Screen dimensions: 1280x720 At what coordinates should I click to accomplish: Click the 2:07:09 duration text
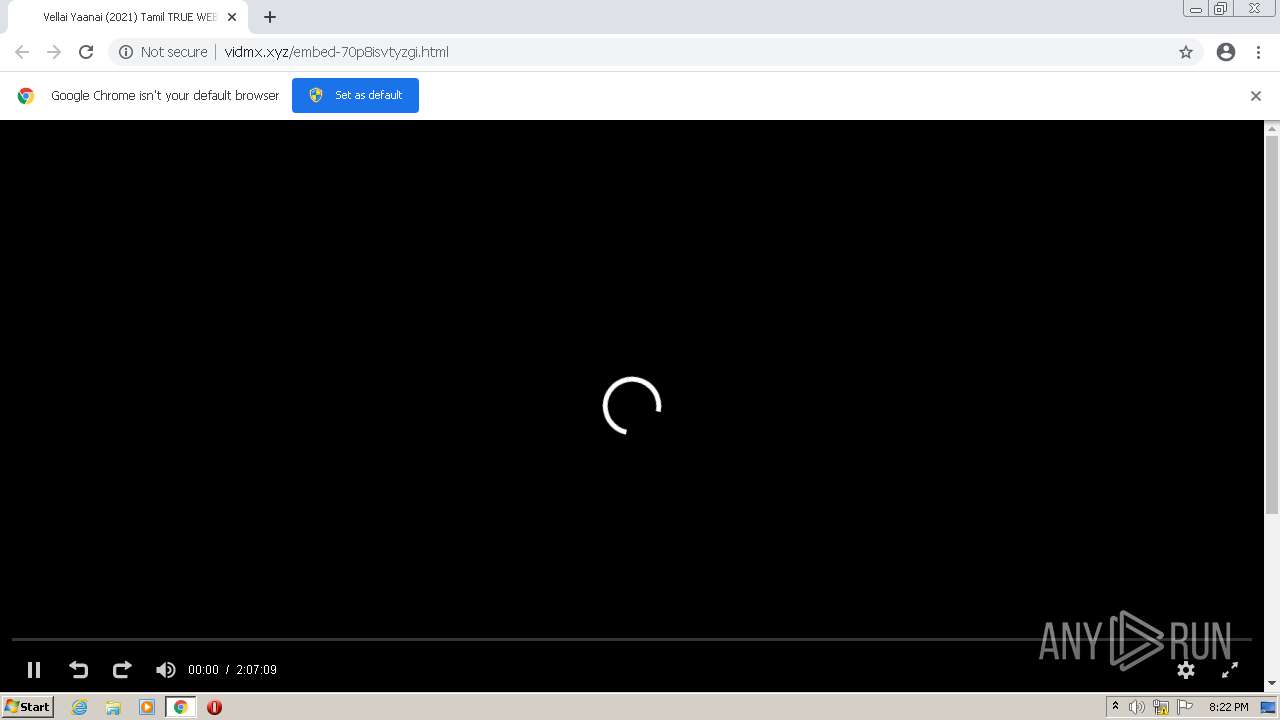click(257, 670)
